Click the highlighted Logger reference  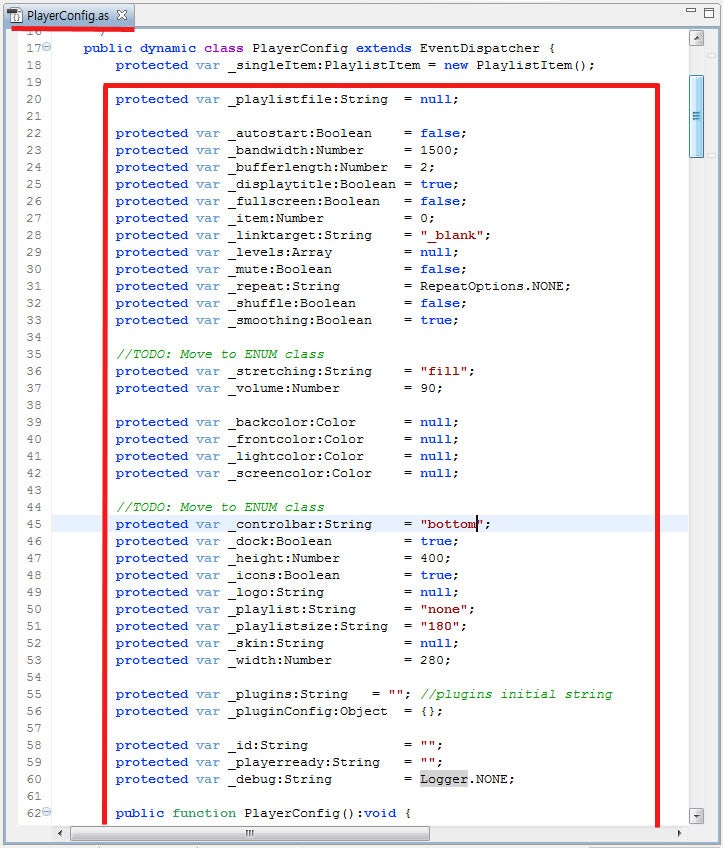443,779
